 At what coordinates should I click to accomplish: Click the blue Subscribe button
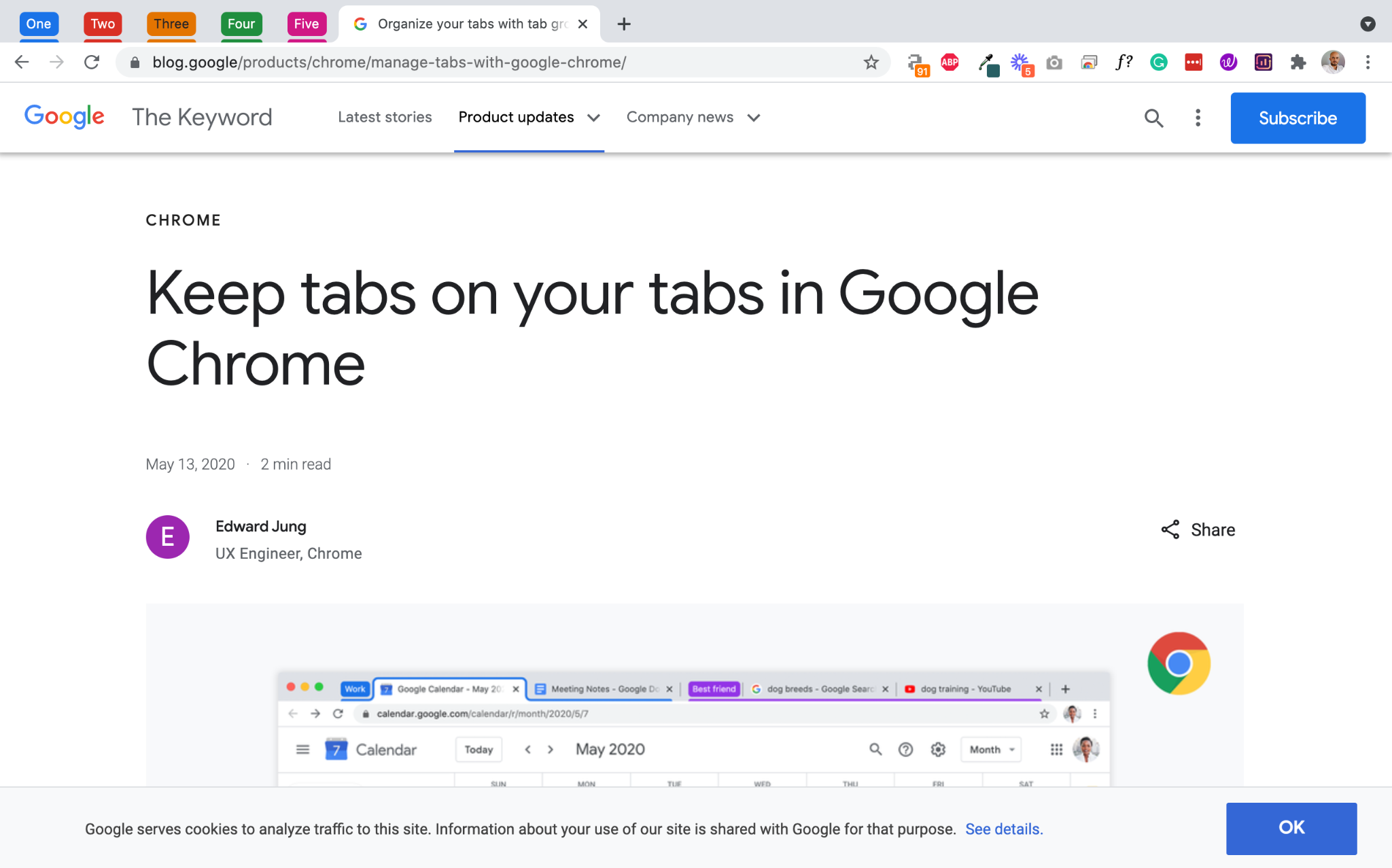[x=1297, y=118]
